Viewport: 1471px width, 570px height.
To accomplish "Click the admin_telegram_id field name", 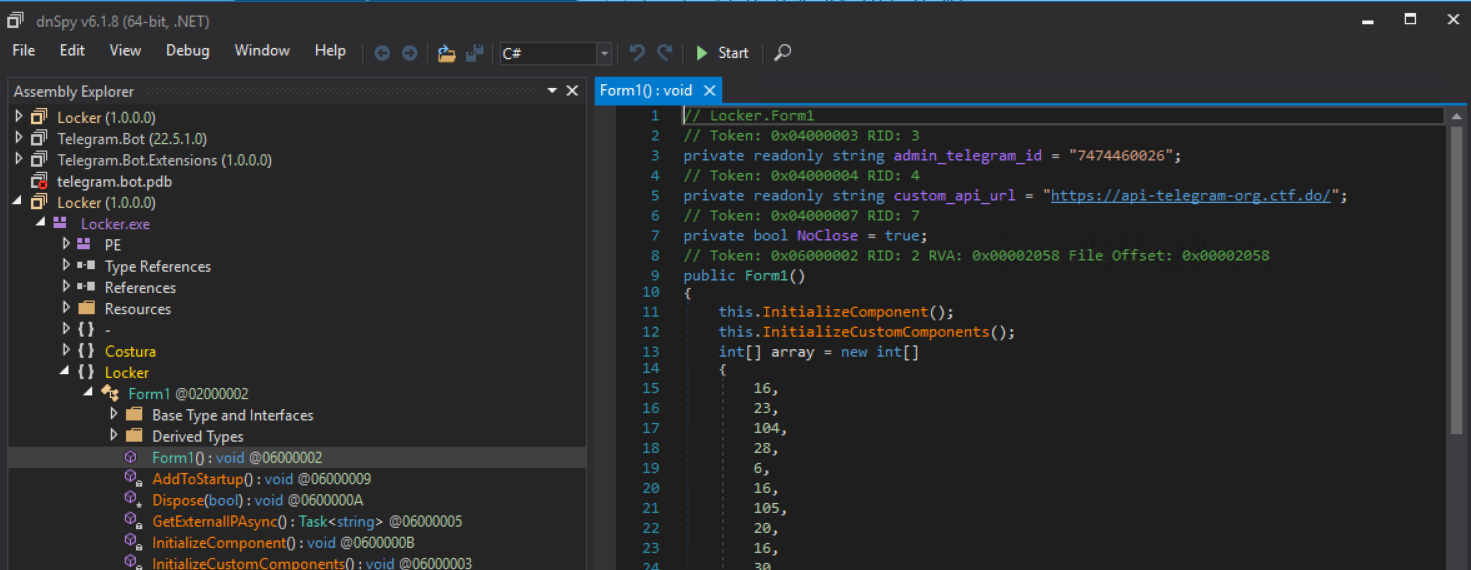I will click(x=967, y=156).
